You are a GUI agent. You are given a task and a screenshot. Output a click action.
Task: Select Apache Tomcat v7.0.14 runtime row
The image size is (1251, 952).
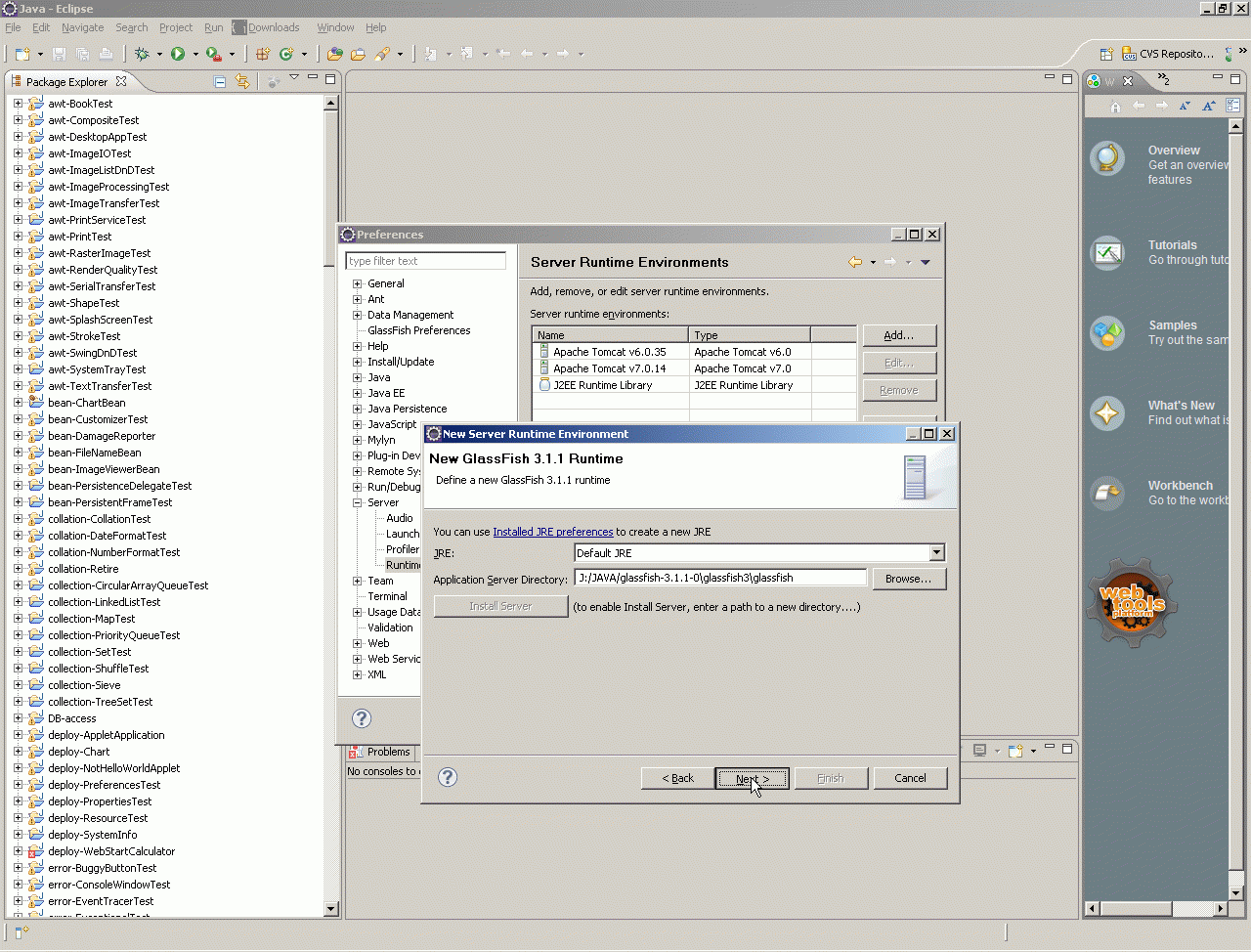pyautogui.click(x=694, y=368)
